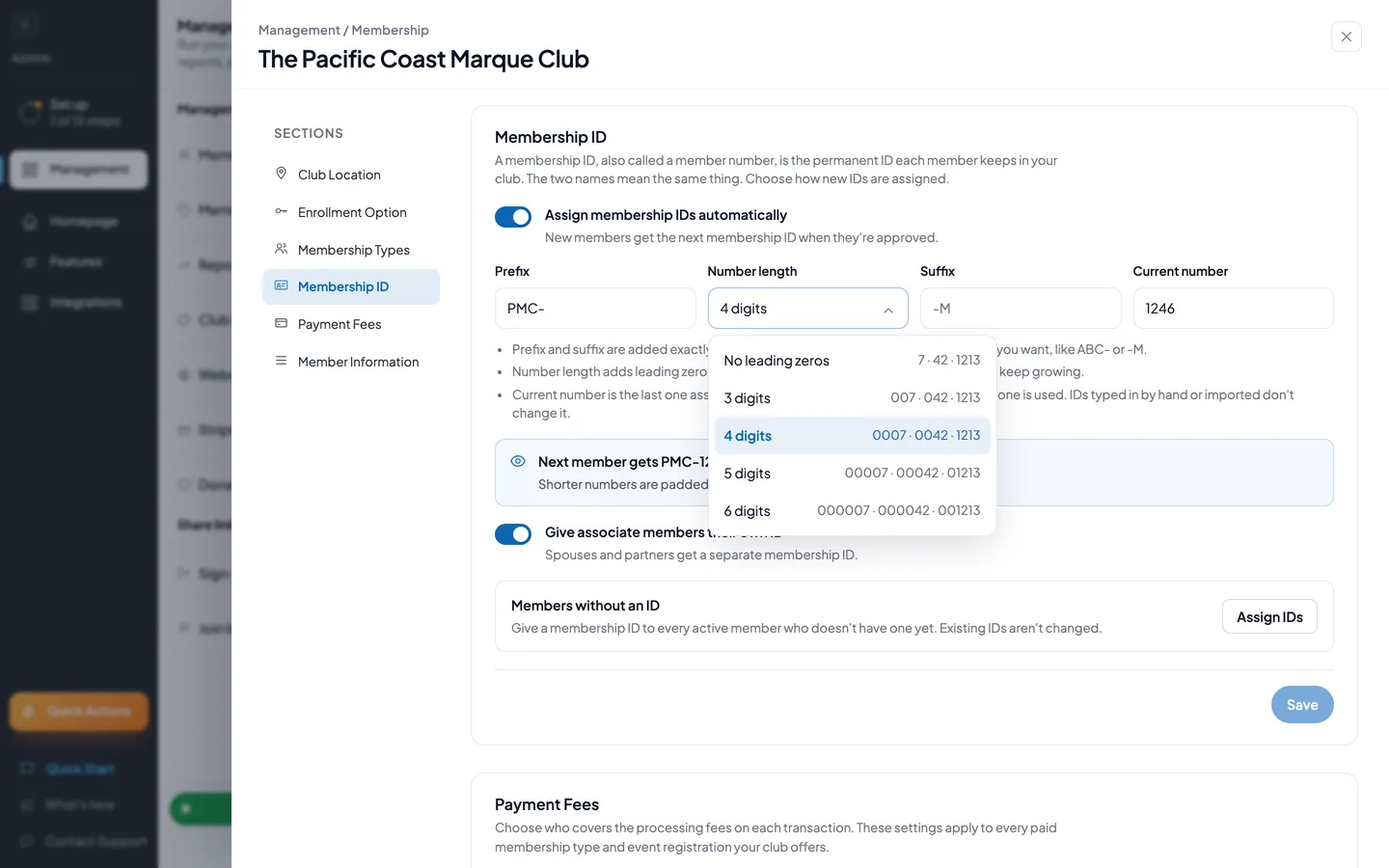Click the Prefix field containing PMC-
Screen dimensions: 1389x868
595,309
